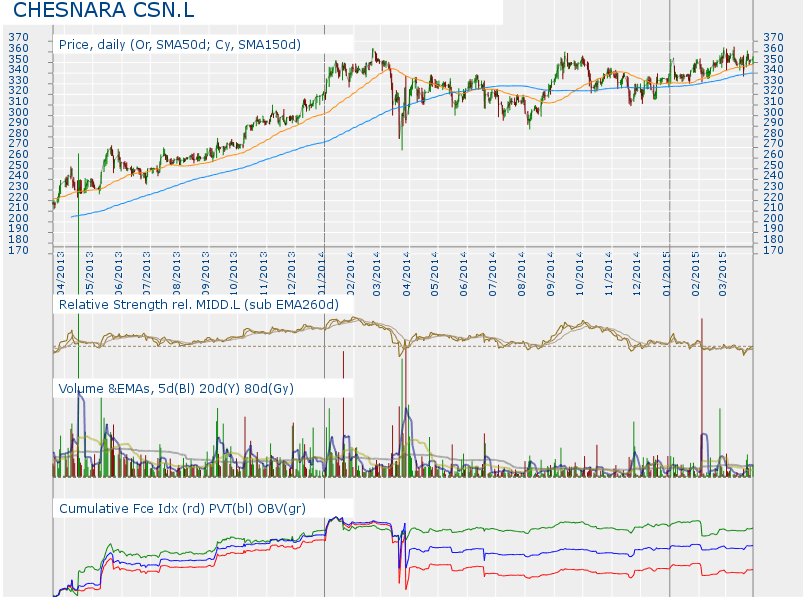Click 170 on the left price axis

[18, 250]
